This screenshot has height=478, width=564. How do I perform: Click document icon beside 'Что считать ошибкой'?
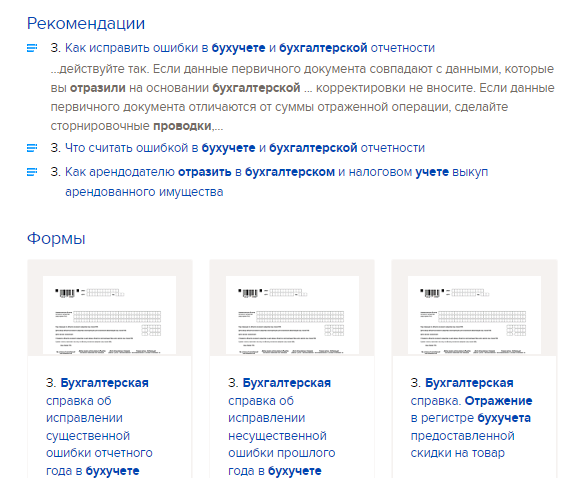click(32, 148)
